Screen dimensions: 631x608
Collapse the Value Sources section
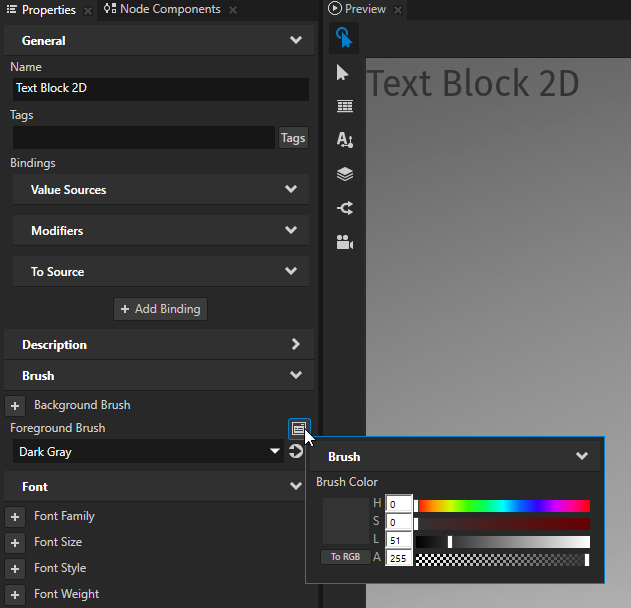click(x=291, y=189)
